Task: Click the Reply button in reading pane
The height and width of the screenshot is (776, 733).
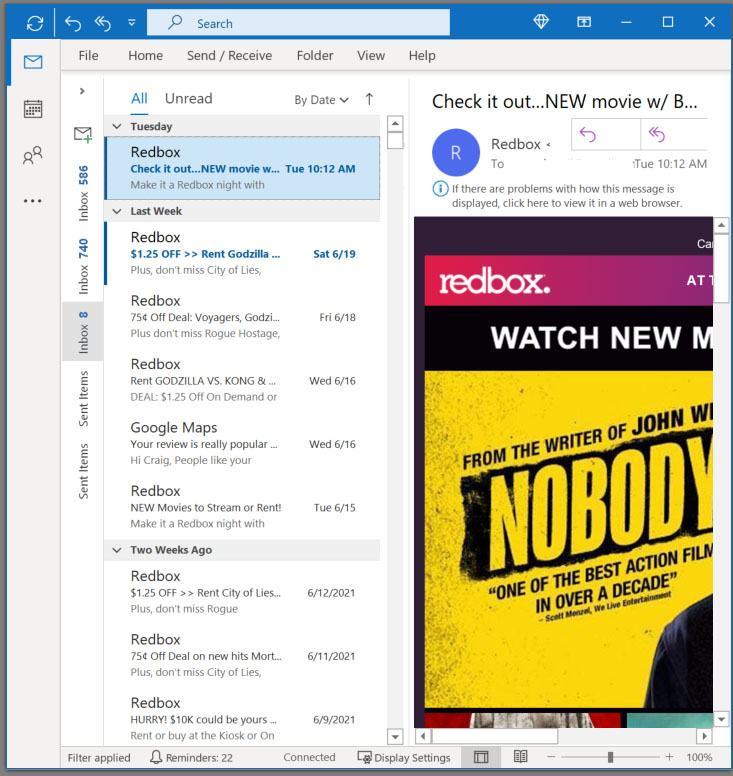Action: pos(606,134)
